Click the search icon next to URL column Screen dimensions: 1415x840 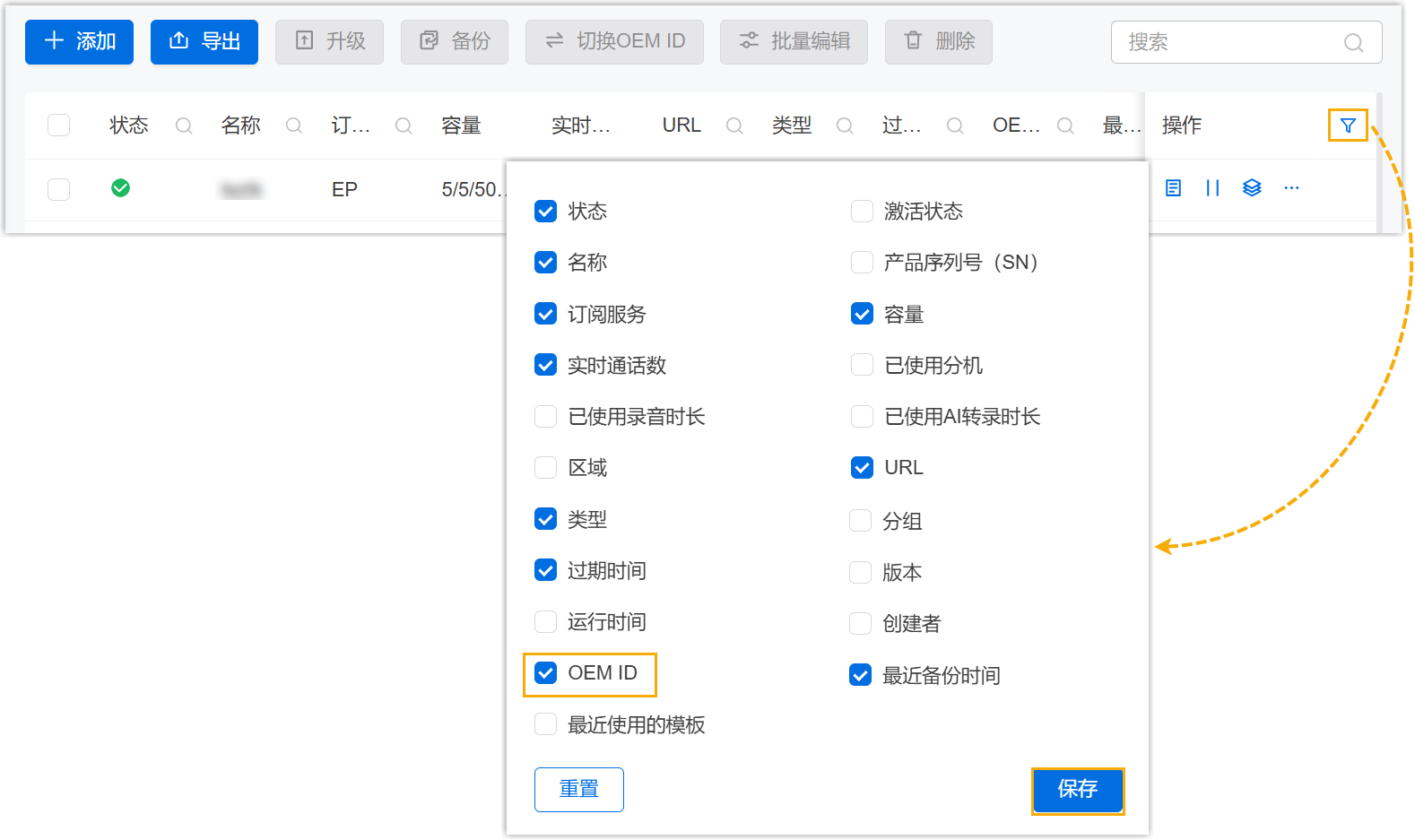point(734,126)
